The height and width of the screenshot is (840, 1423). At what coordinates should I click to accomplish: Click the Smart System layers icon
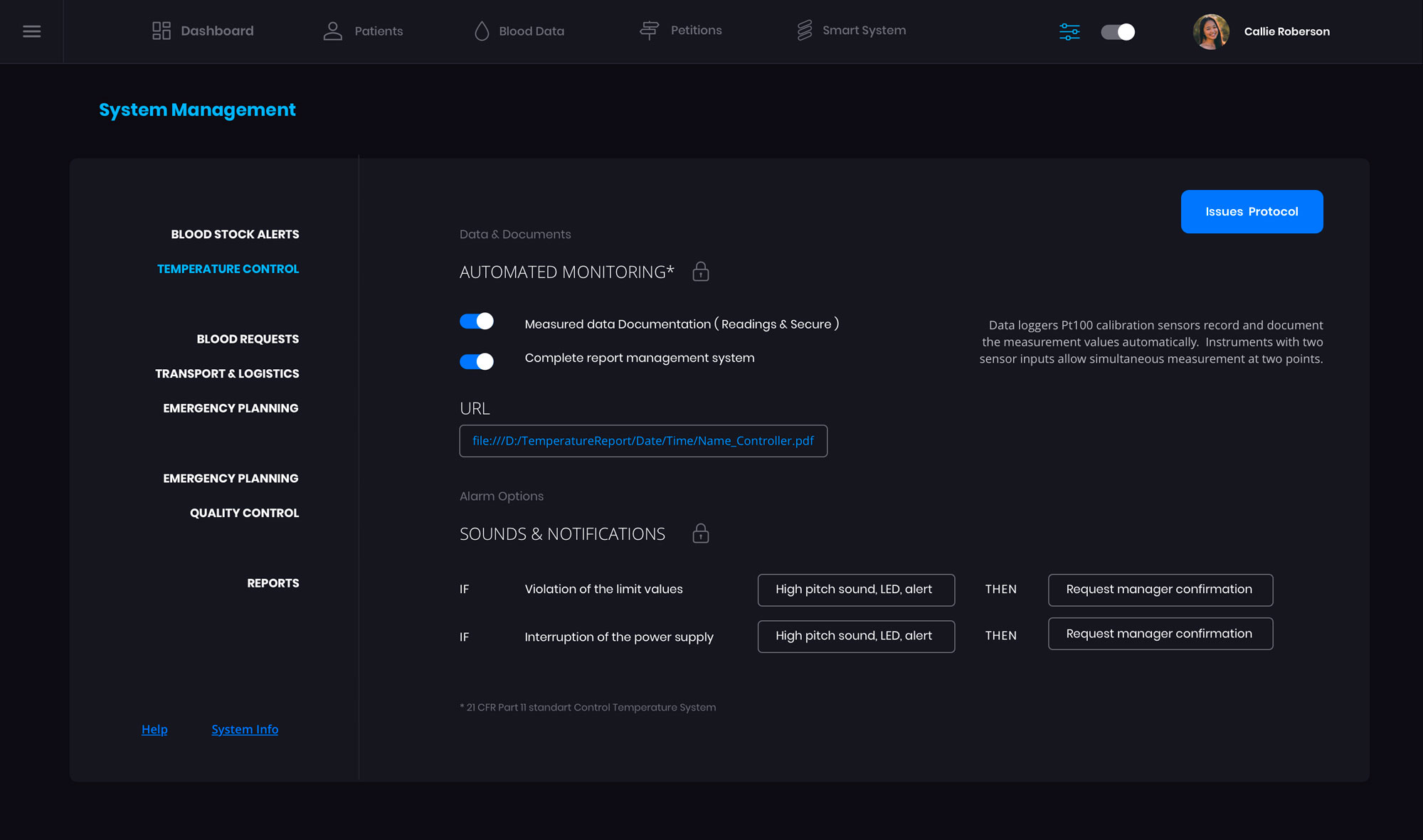(x=805, y=30)
